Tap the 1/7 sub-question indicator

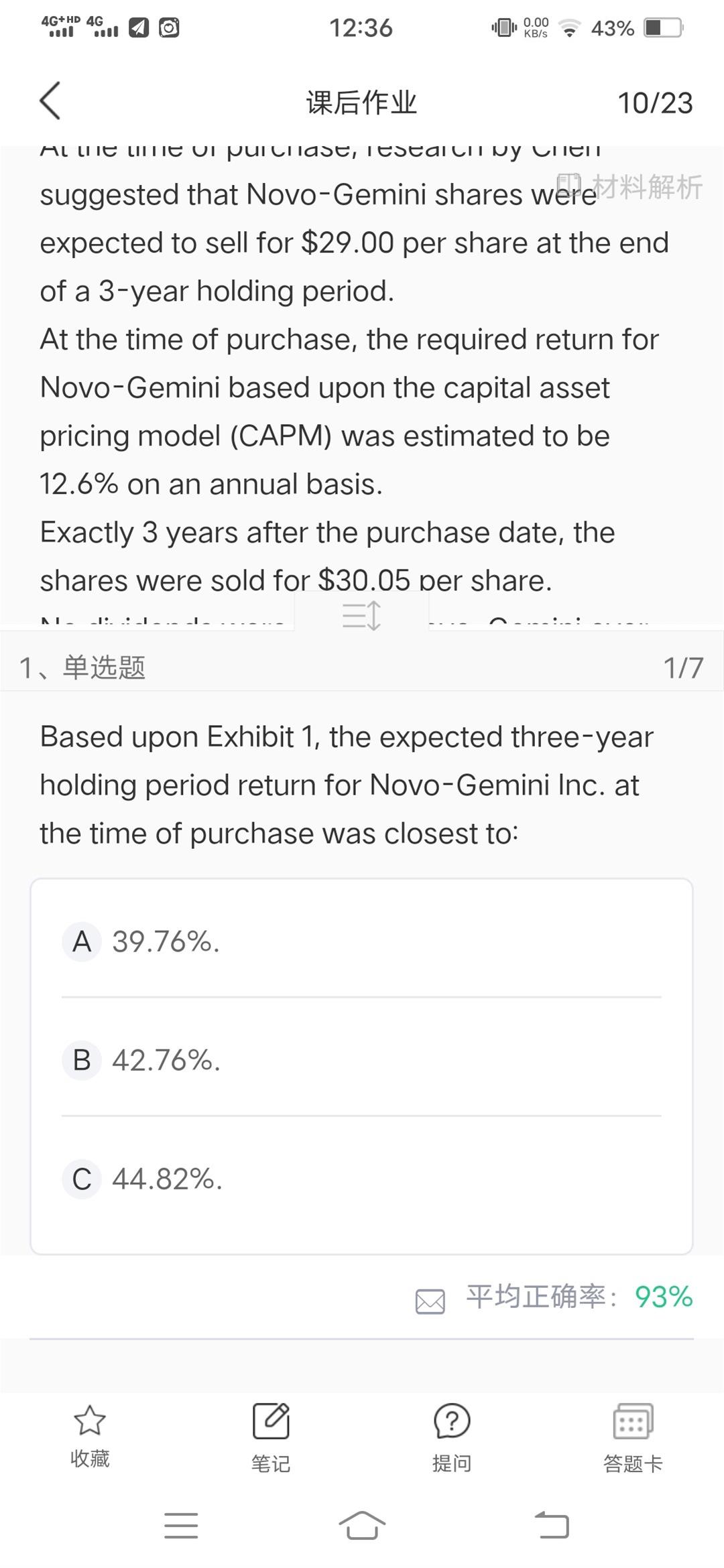[683, 667]
